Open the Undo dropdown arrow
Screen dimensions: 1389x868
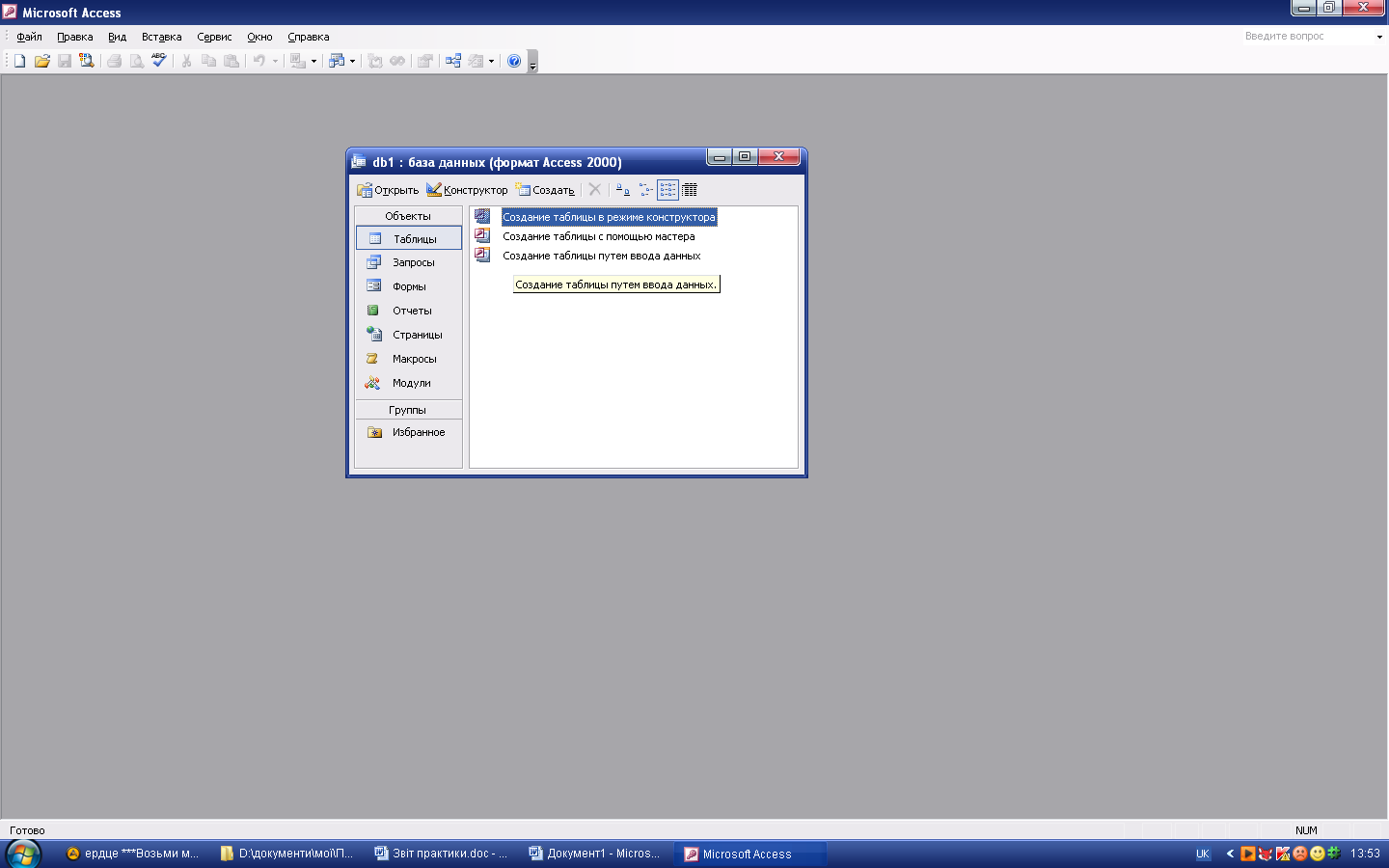click(x=275, y=61)
